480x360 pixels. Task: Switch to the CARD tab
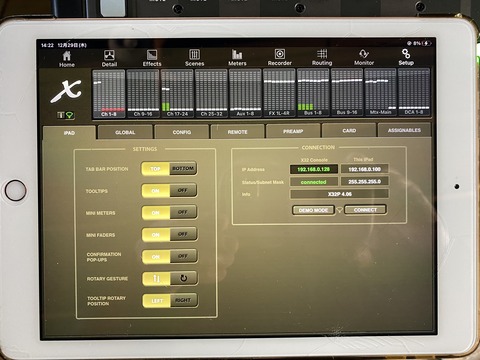pos(349,130)
